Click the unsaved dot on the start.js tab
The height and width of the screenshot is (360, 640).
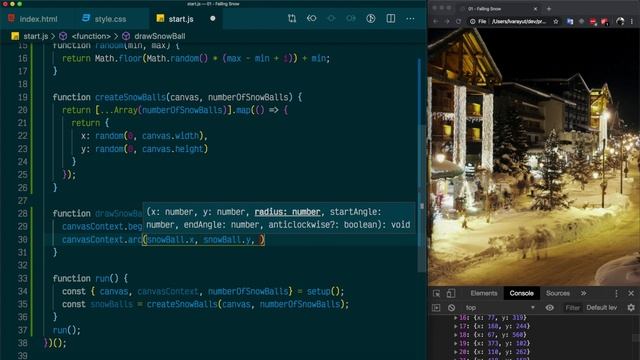coord(213,18)
